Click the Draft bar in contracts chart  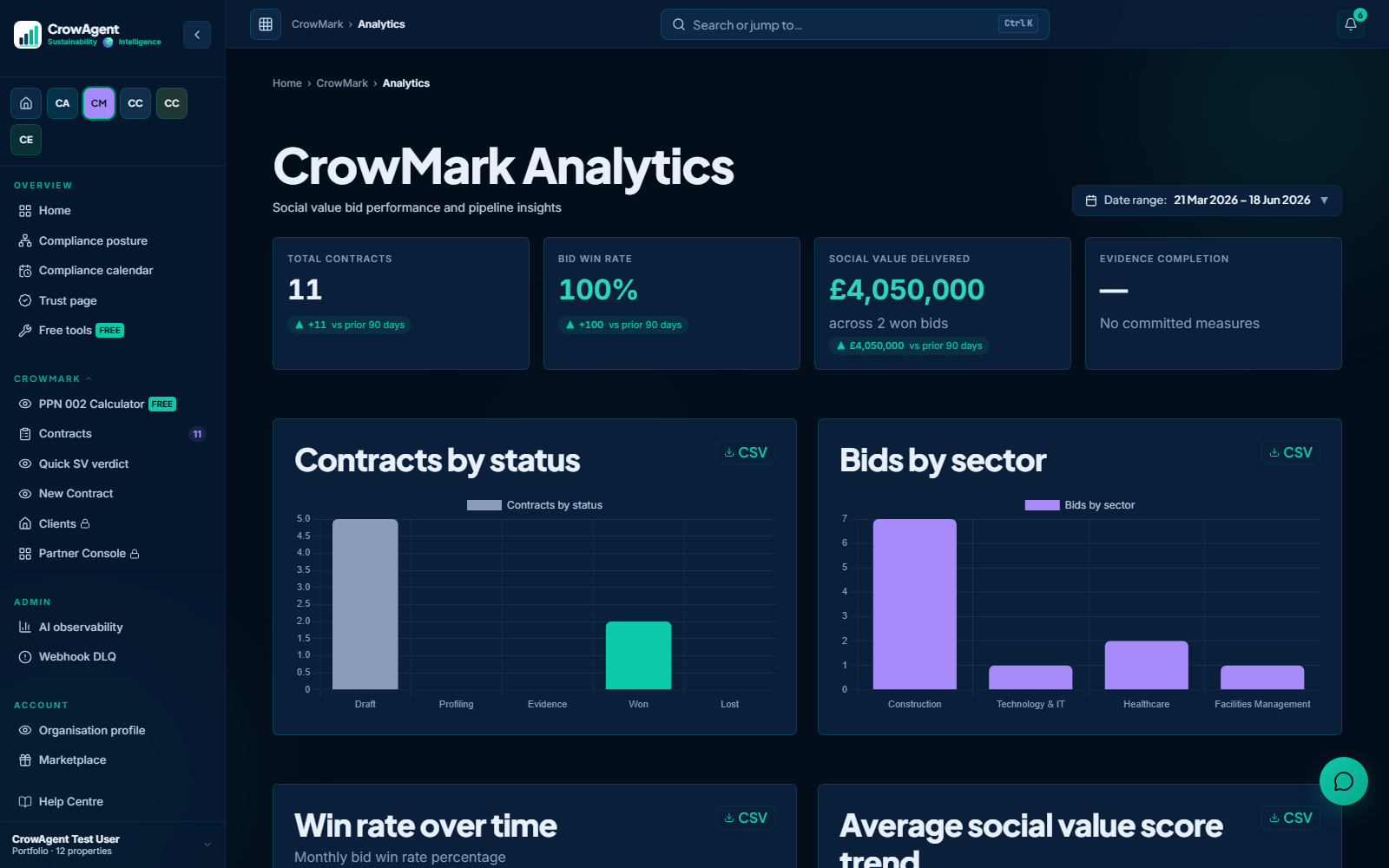(365, 604)
